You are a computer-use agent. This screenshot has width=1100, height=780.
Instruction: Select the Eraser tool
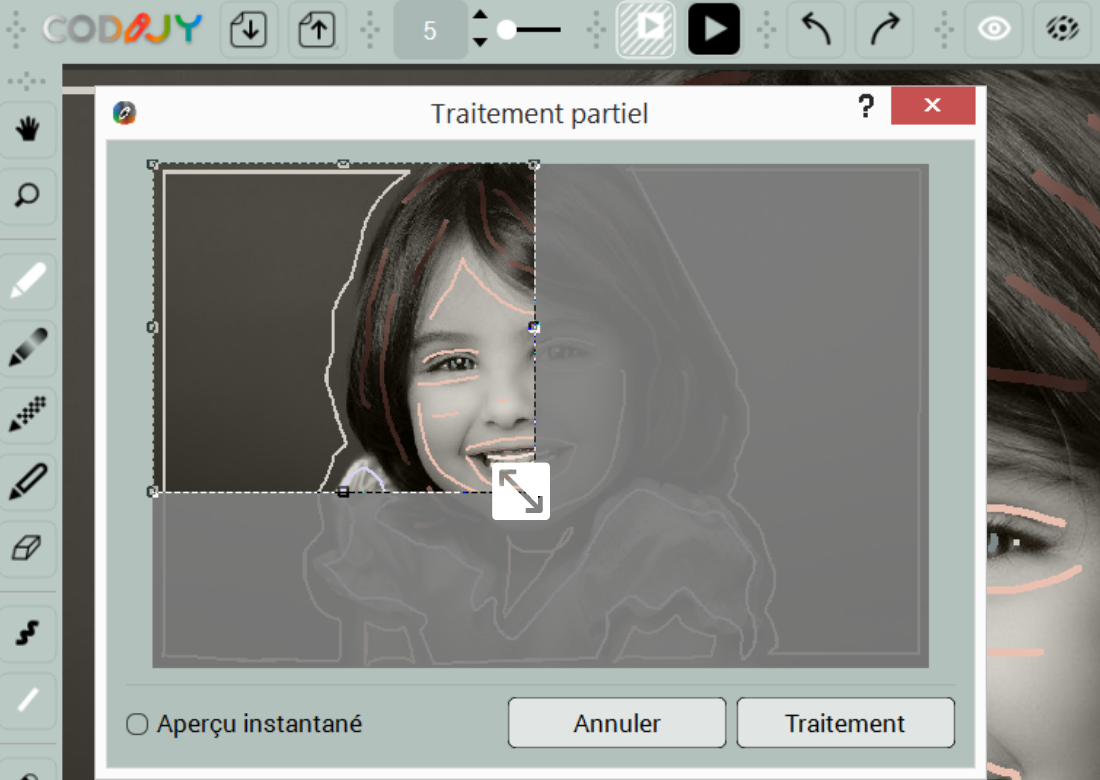tap(27, 548)
